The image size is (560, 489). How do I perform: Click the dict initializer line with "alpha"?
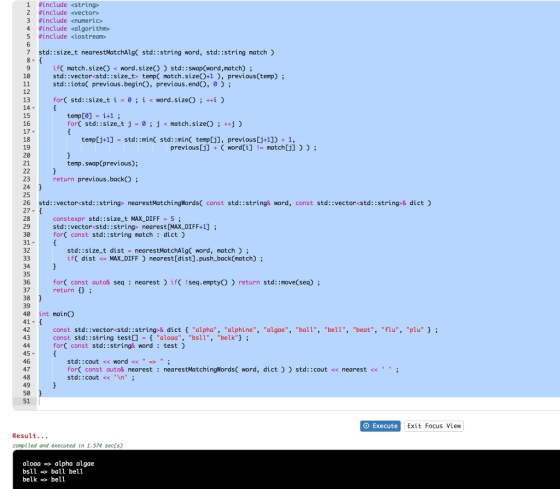[245, 330]
